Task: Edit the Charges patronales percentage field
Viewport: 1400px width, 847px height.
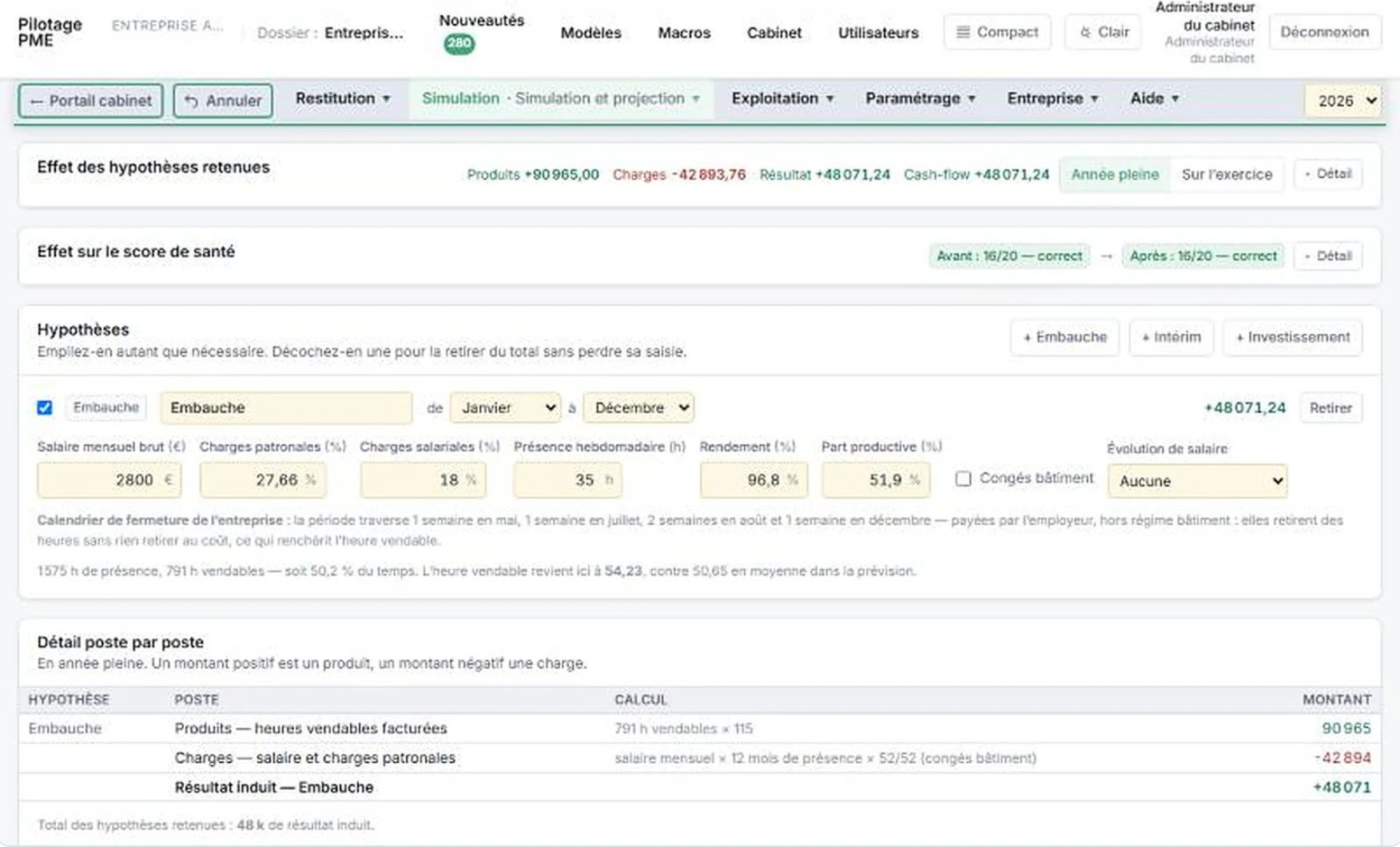Action: (x=263, y=479)
